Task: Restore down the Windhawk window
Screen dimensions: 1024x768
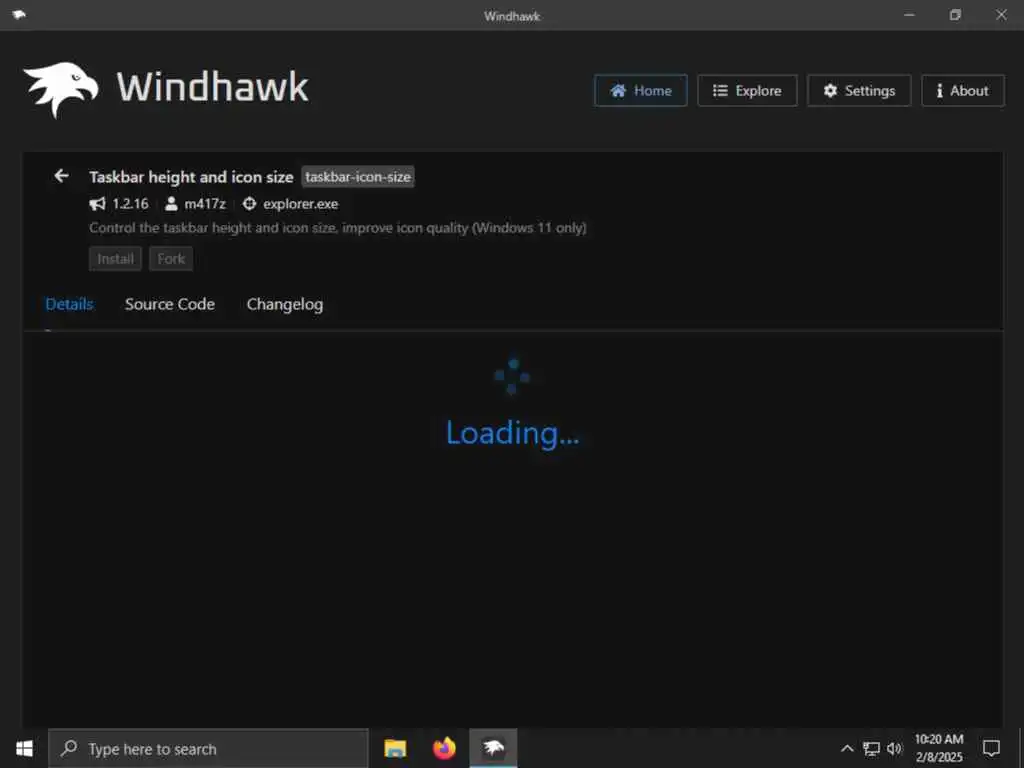Action: pos(955,14)
